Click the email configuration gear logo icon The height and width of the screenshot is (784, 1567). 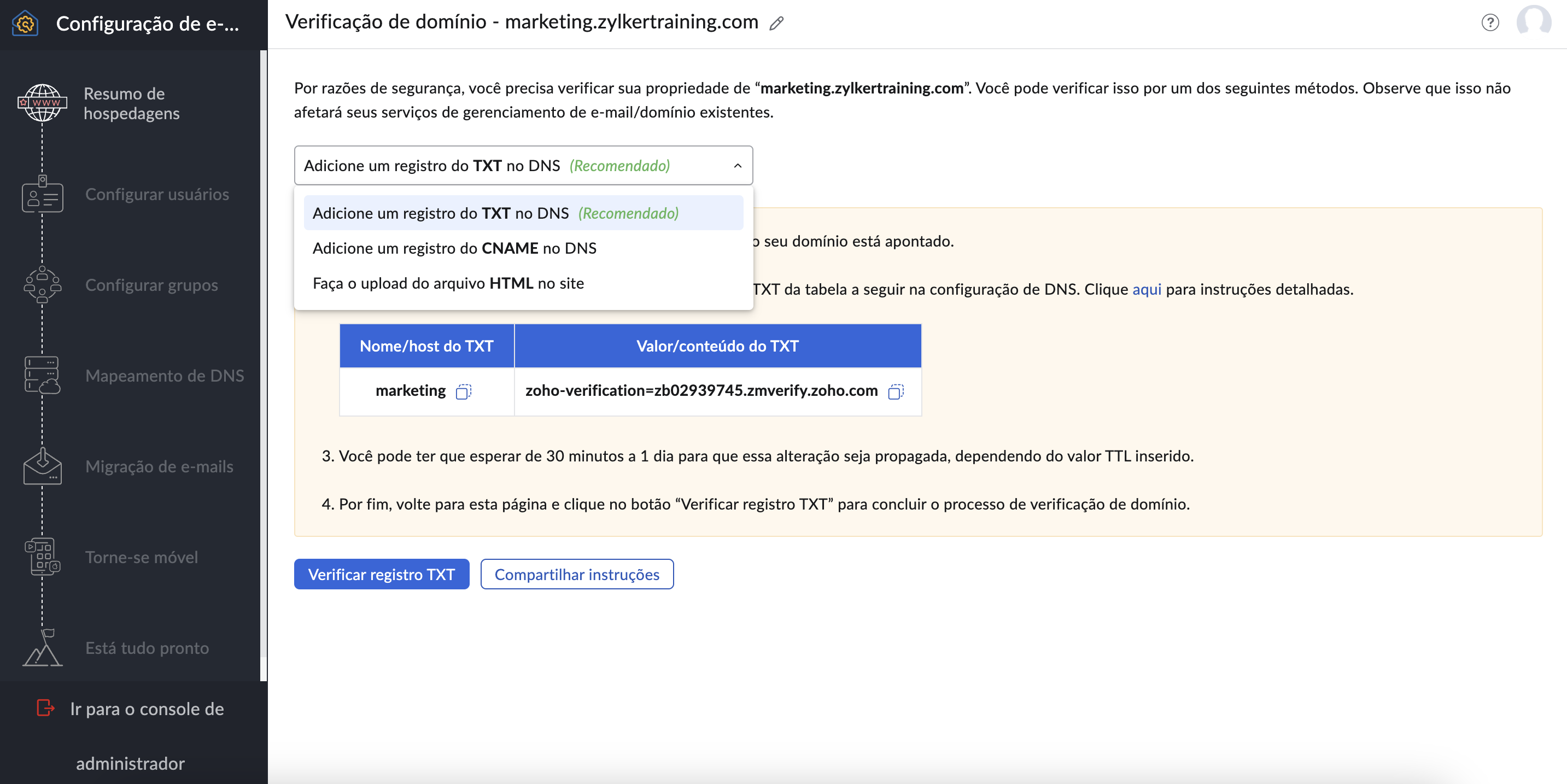click(25, 24)
